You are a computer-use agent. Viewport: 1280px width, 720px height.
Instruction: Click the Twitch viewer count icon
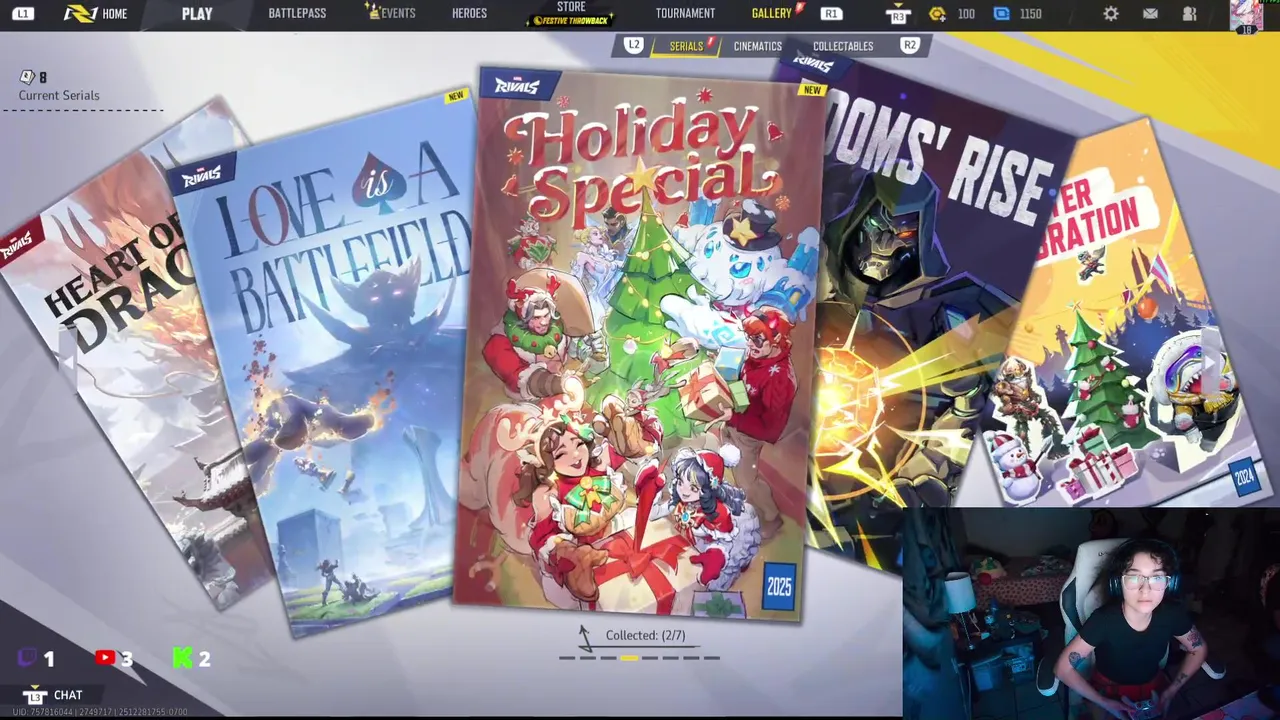pos(28,657)
